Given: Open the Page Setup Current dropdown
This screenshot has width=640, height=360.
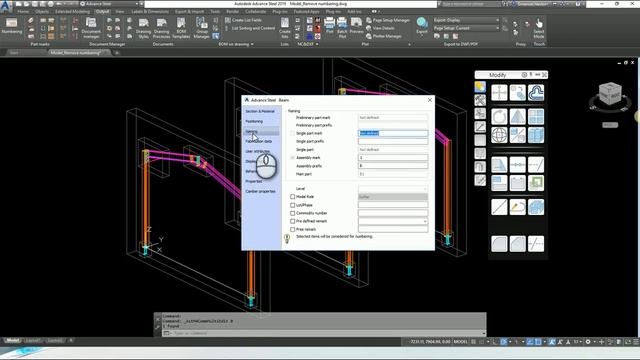Looking at the screenshot, I should click(x=466, y=28).
